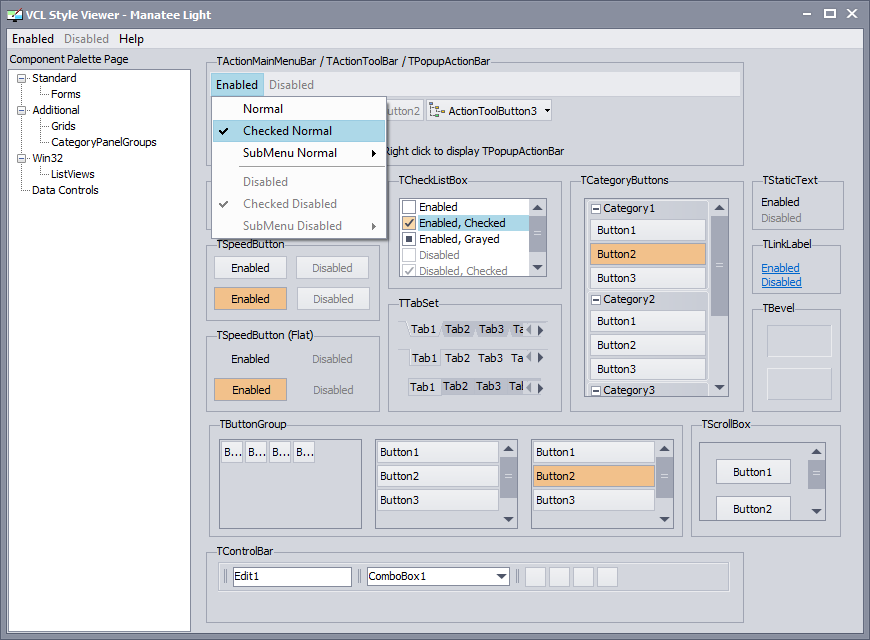Click the VCL Style Viewer title bar icon

pos(14,15)
